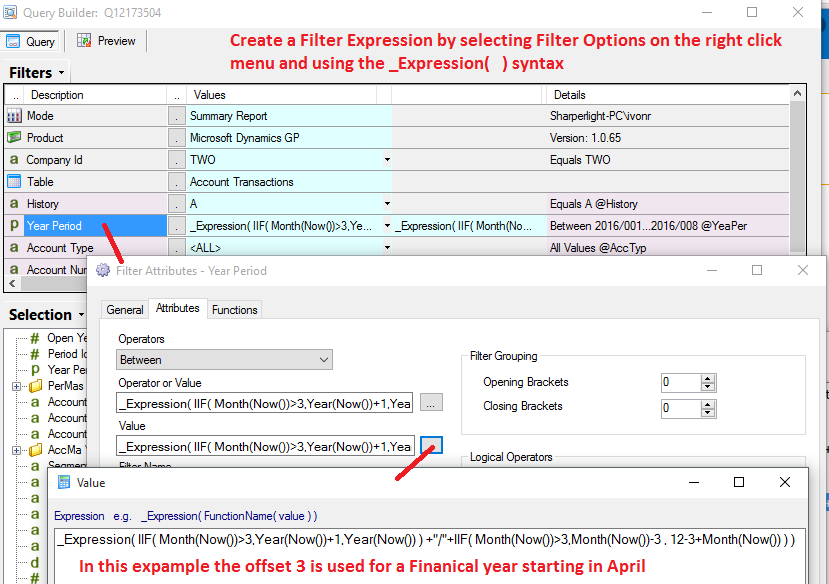Screen dimensions: 829x584
Task: Open the Company Id value dropdown
Action: [387, 160]
